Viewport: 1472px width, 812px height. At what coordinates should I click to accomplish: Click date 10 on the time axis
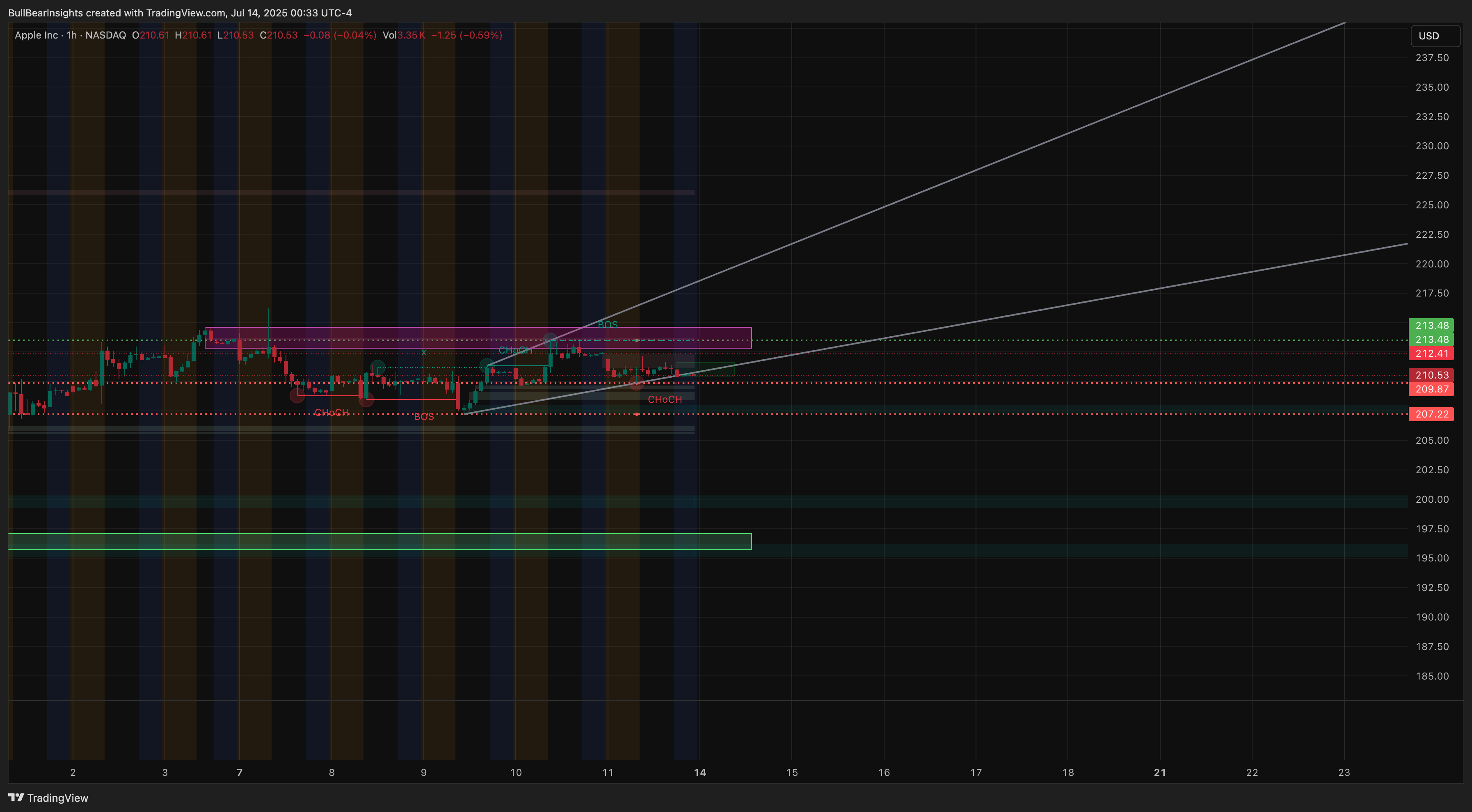click(515, 773)
